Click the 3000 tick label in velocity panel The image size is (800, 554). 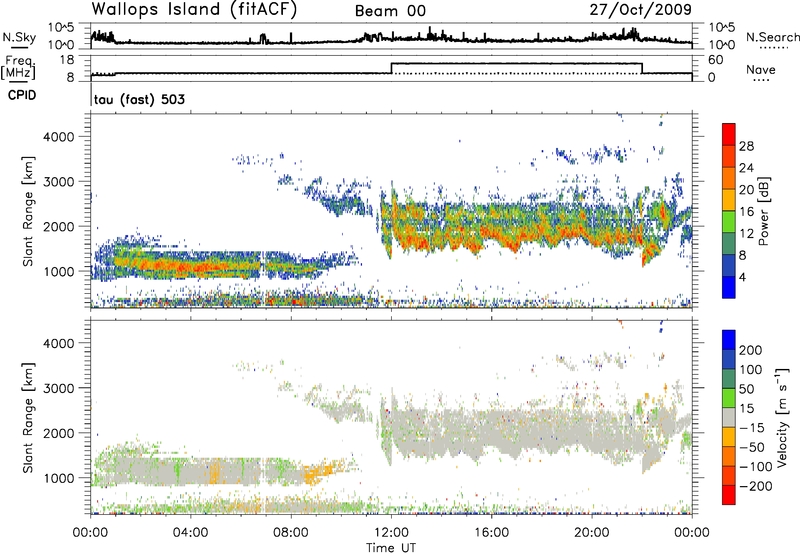[x=58, y=388]
